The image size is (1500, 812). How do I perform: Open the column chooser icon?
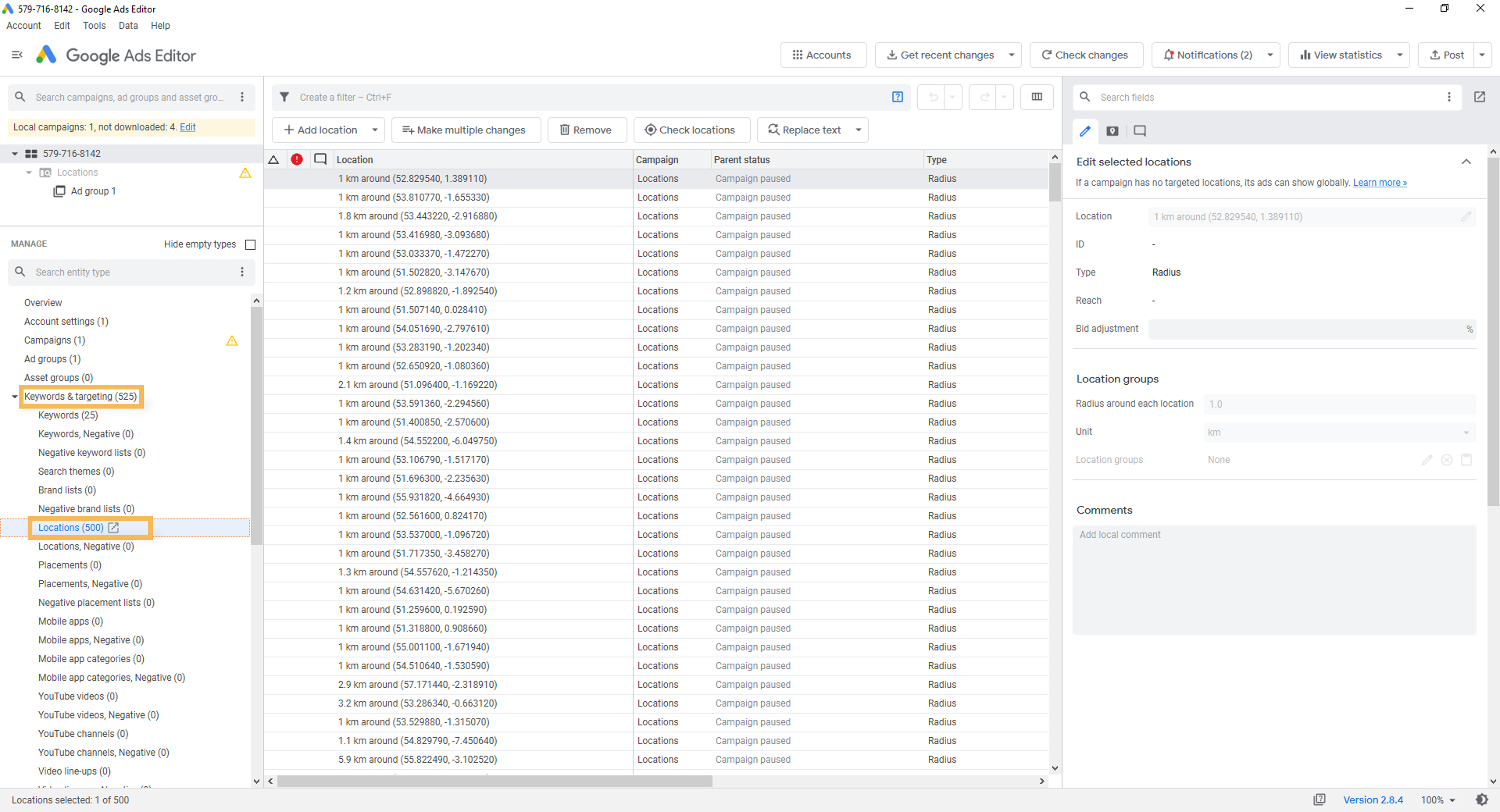point(1036,97)
